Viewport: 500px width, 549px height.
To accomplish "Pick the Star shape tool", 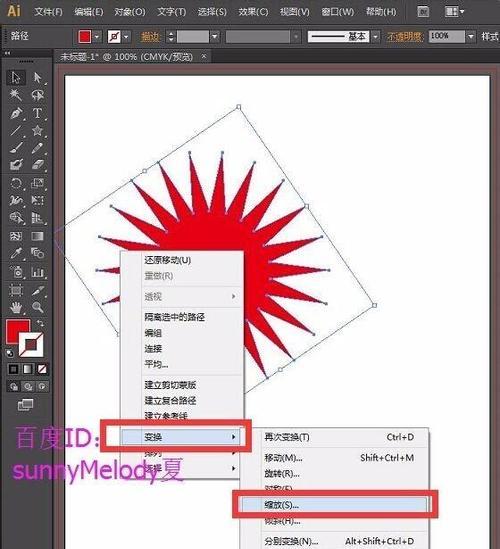I will [37, 131].
